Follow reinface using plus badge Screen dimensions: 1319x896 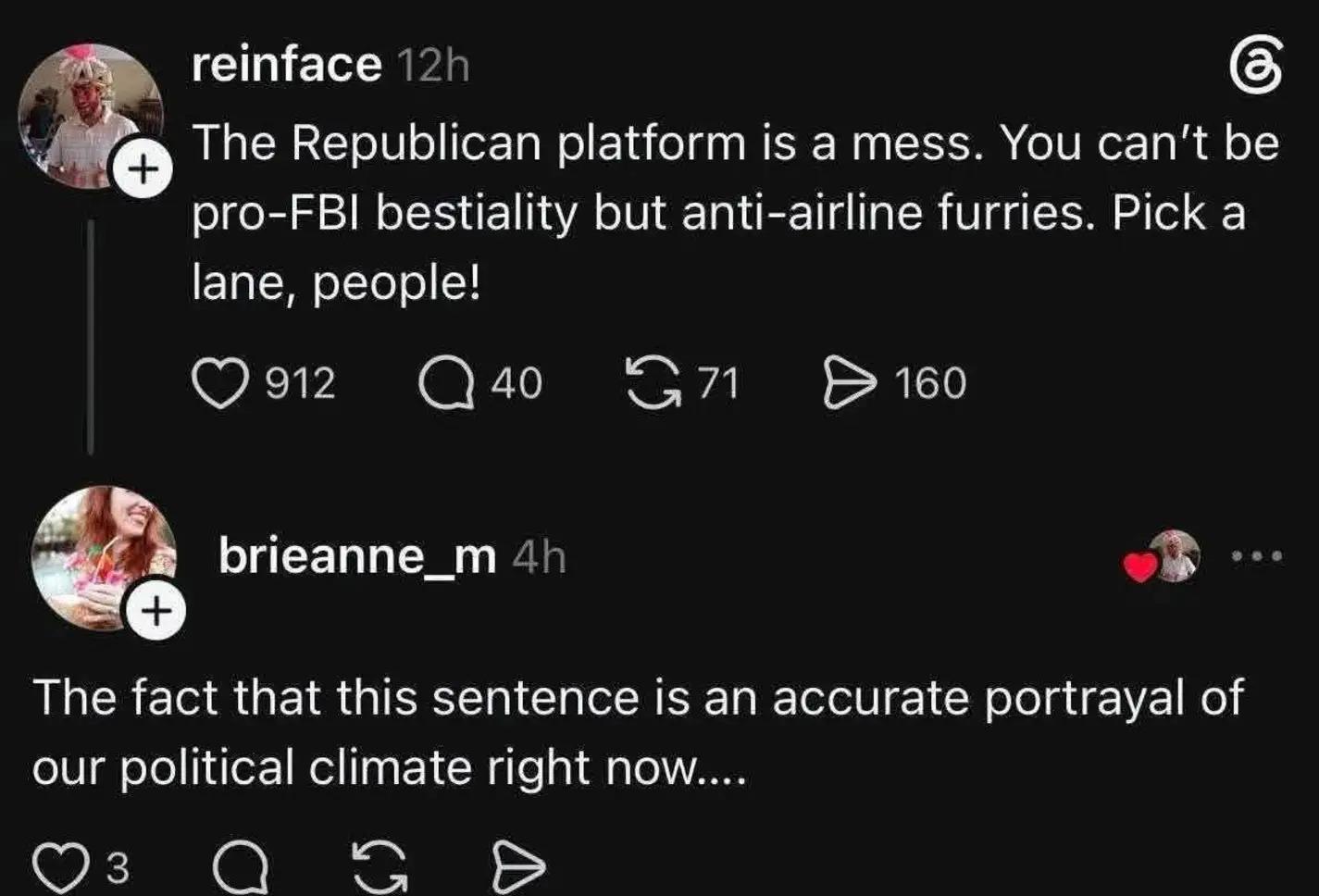142,169
